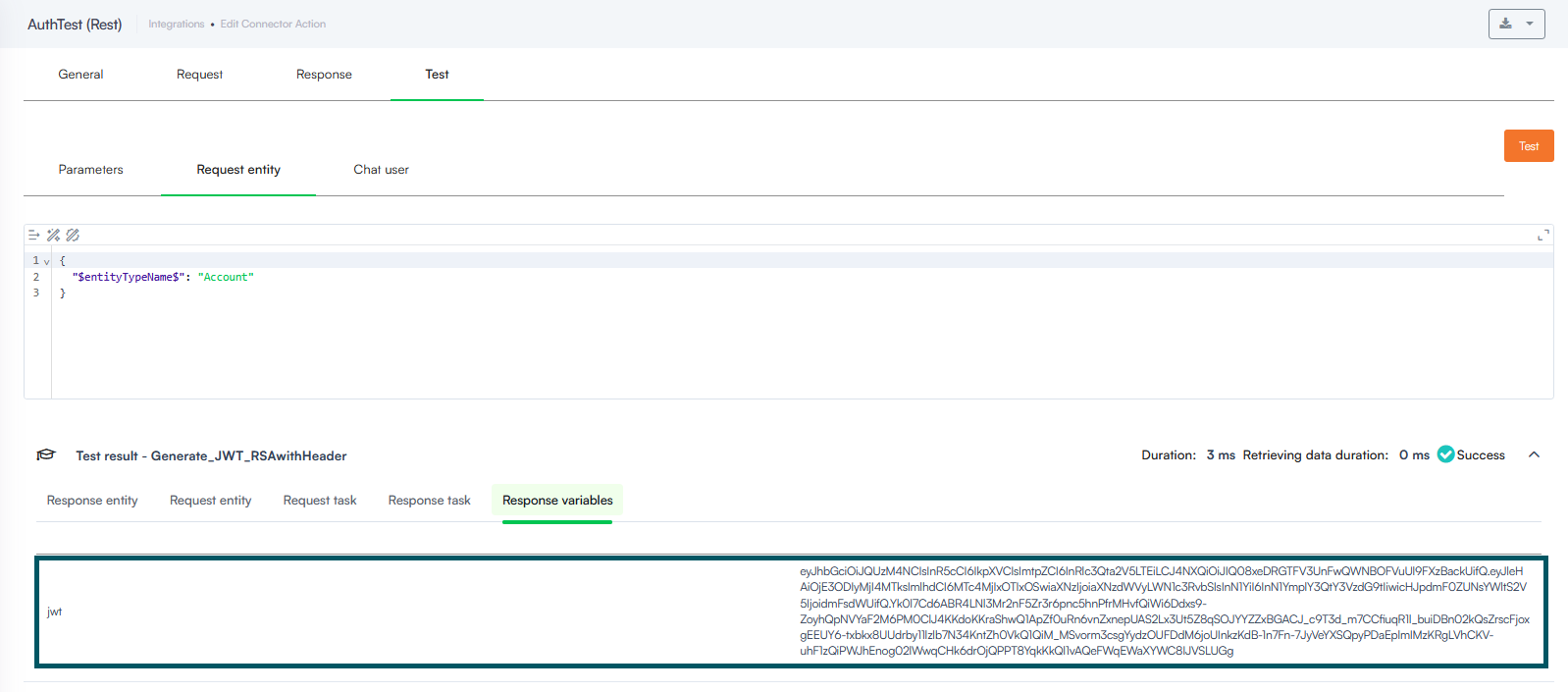Click the Duration 3 ms value

pyautogui.click(x=1221, y=454)
